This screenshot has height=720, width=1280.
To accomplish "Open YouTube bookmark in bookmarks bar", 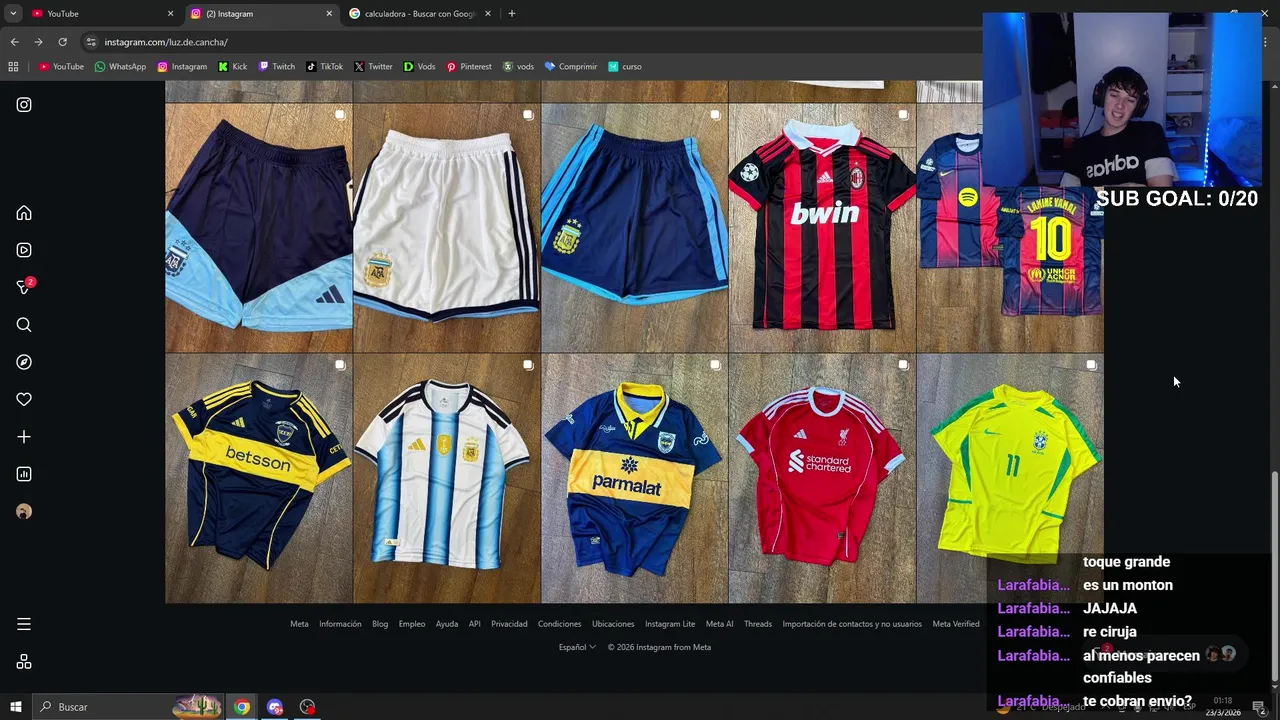I will [x=61, y=67].
